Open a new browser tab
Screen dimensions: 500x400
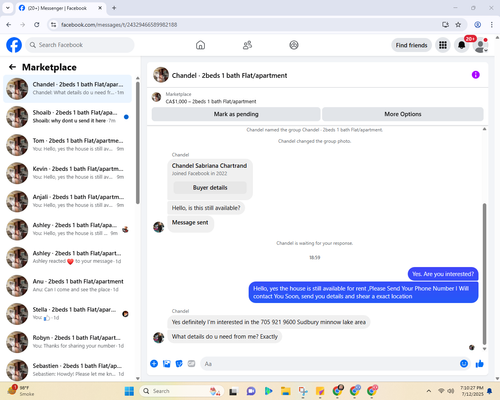pos(114,8)
